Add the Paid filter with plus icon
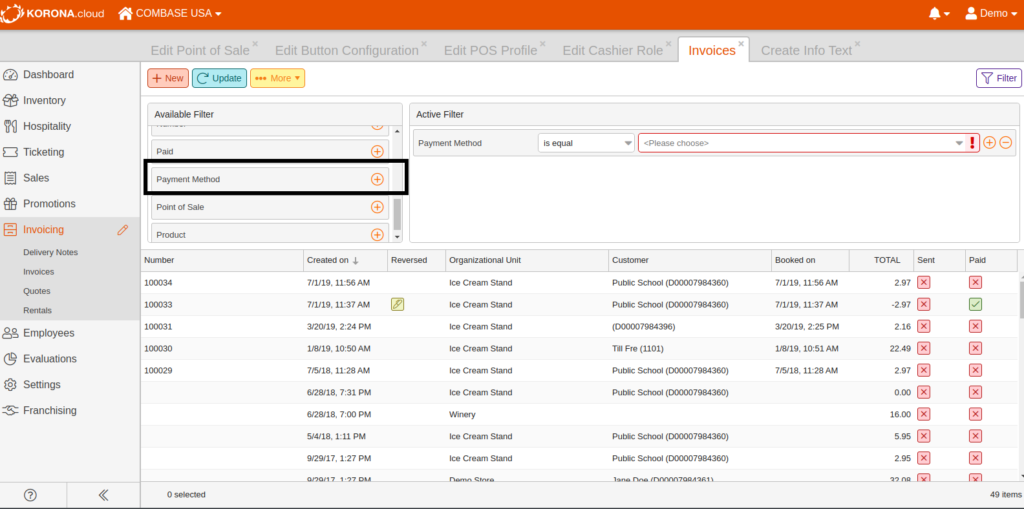Screen dimensions: 1024x509 [x=377, y=152]
